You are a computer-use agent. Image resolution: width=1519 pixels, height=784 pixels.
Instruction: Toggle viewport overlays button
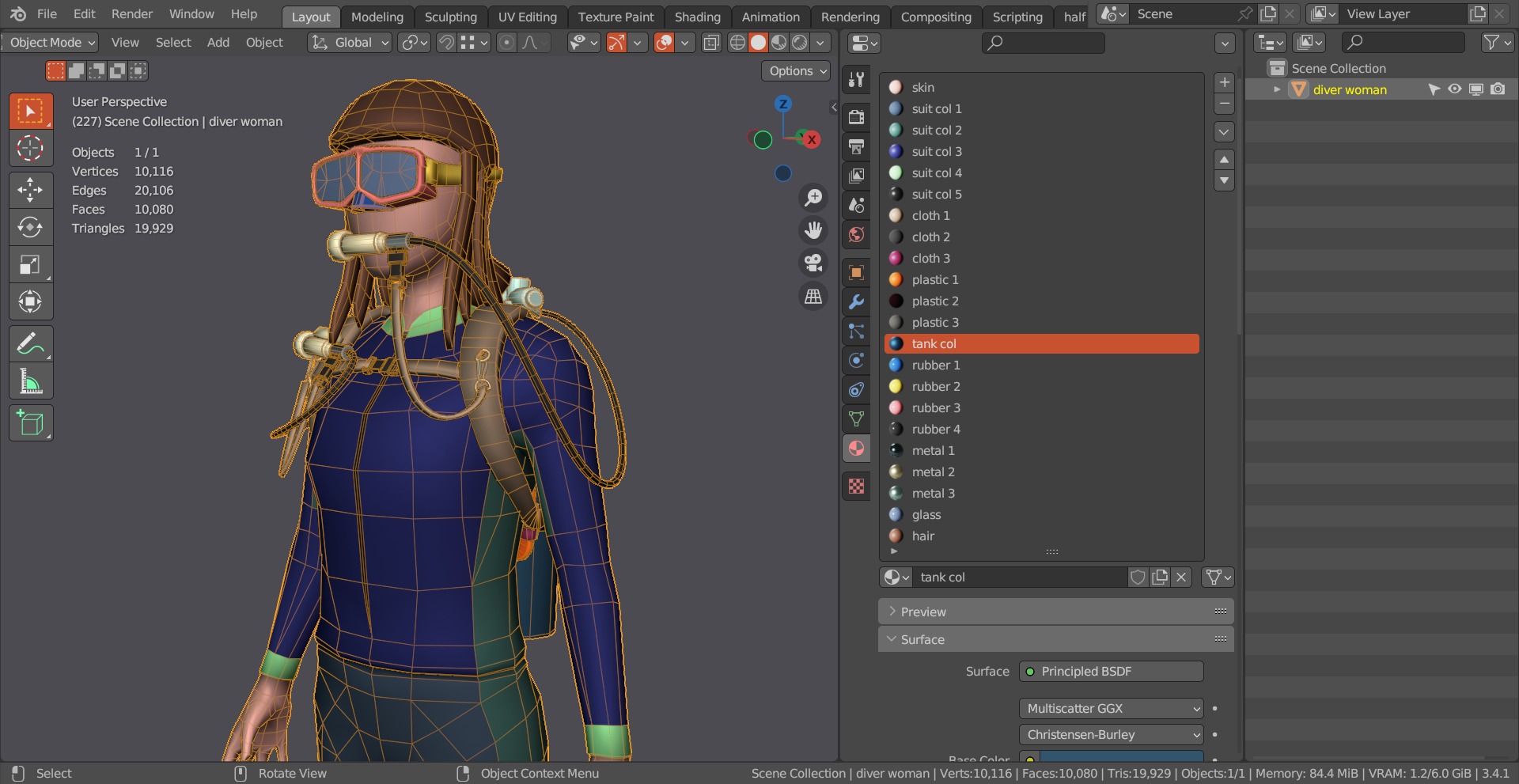pos(665,43)
